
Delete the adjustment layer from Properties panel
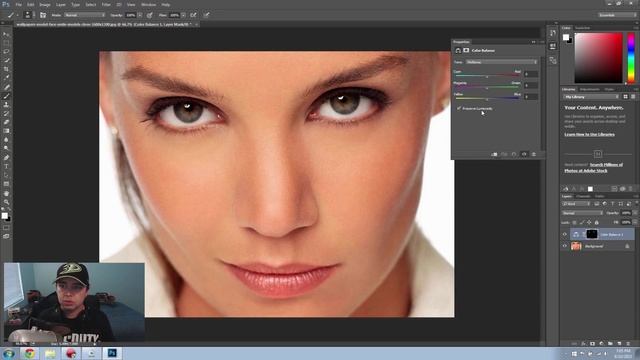(x=534, y=154)
